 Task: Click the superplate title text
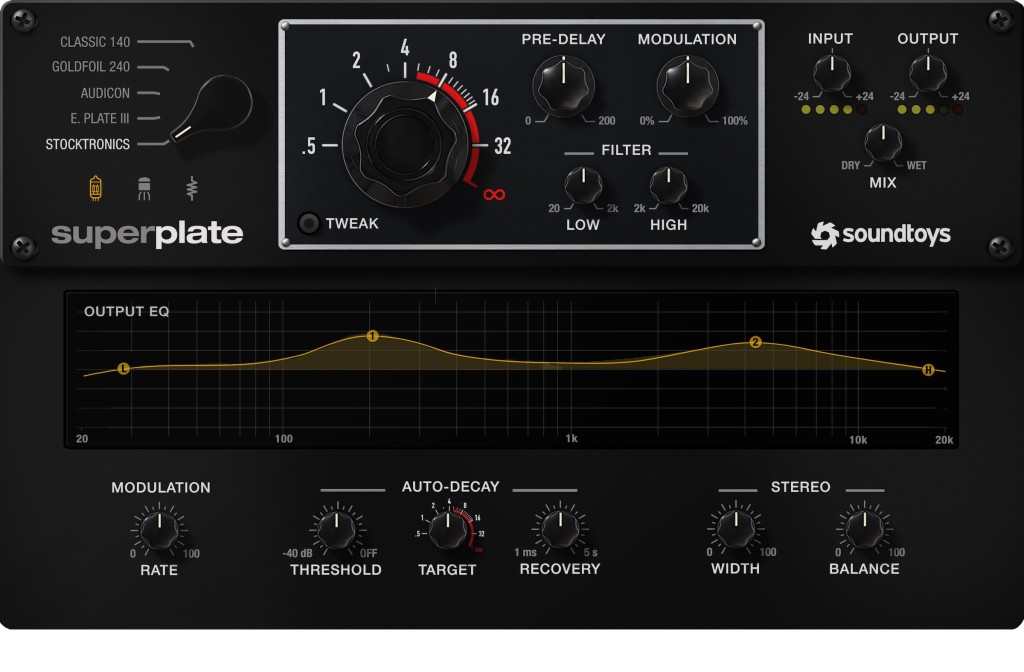[147, 235]
